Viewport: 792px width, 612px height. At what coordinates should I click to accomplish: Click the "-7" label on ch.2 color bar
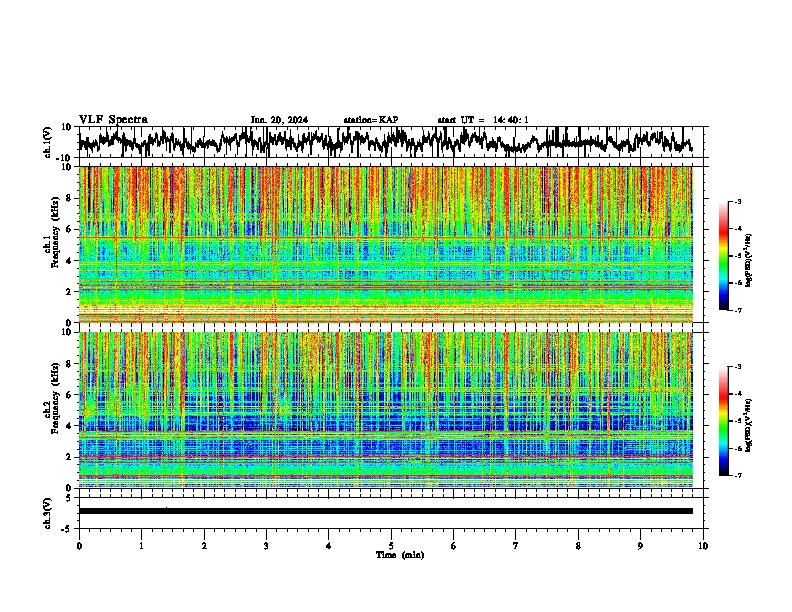click(737, 475)
